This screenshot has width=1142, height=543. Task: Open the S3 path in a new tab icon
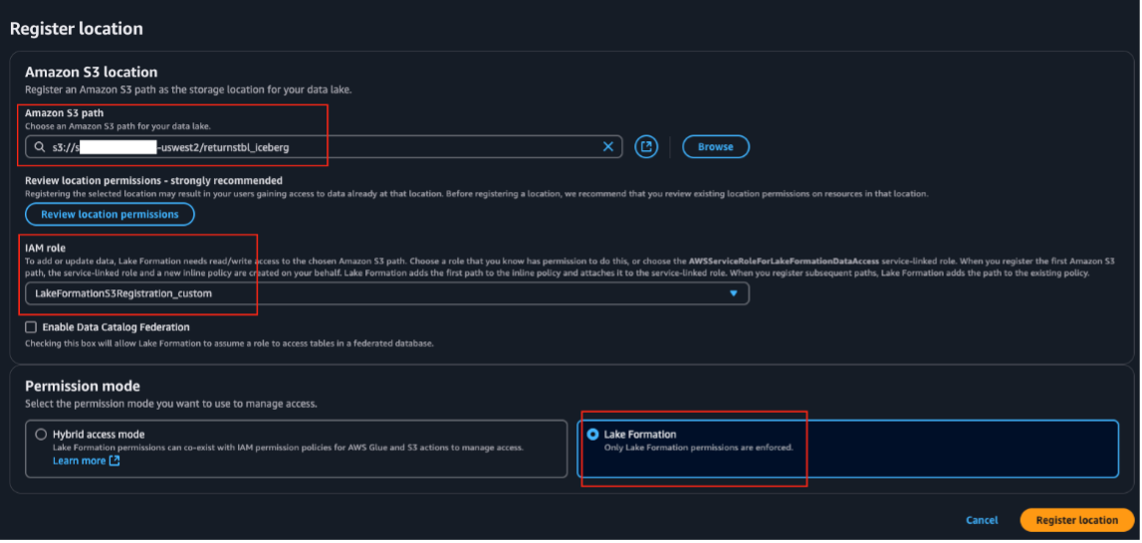[x=646, y=146]
